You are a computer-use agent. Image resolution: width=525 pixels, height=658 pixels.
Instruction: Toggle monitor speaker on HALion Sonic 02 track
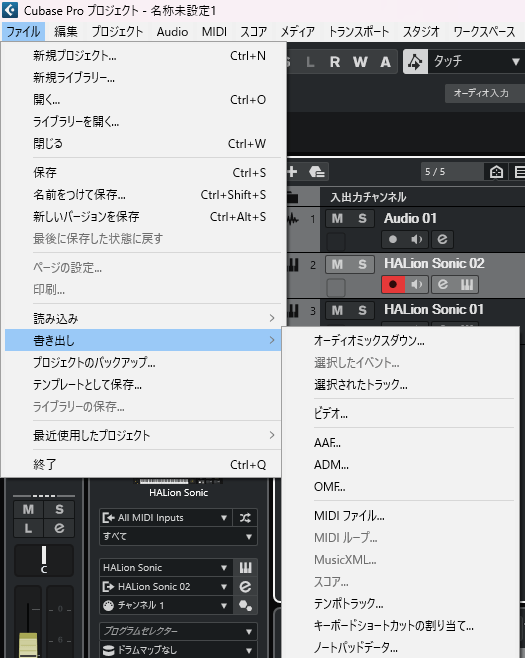point(417,285)
